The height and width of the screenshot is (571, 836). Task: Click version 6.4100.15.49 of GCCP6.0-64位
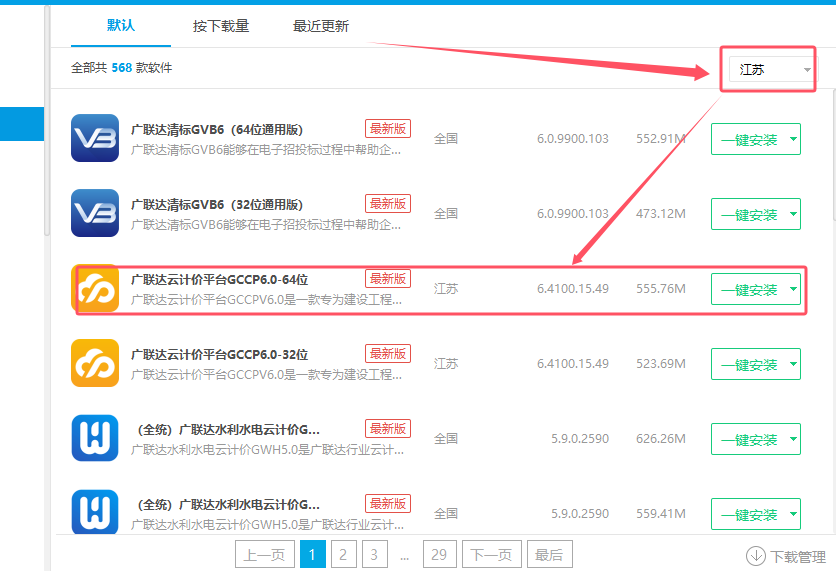[x=573, y=289]
